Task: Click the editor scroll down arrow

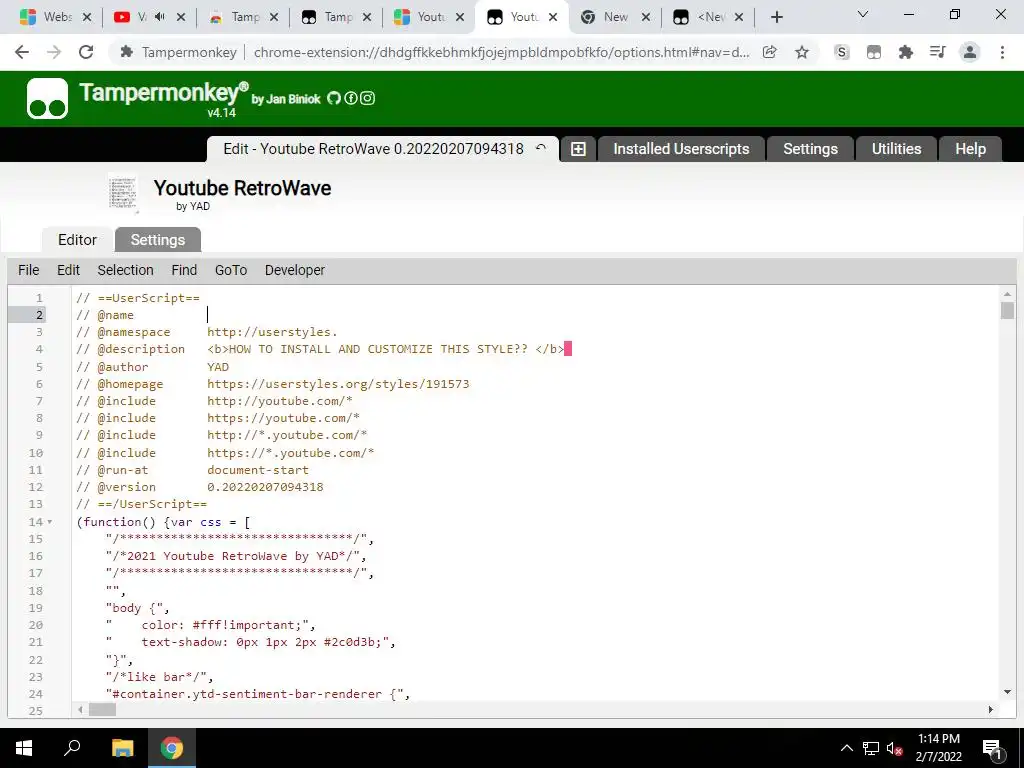Action: pos(1007,692)
